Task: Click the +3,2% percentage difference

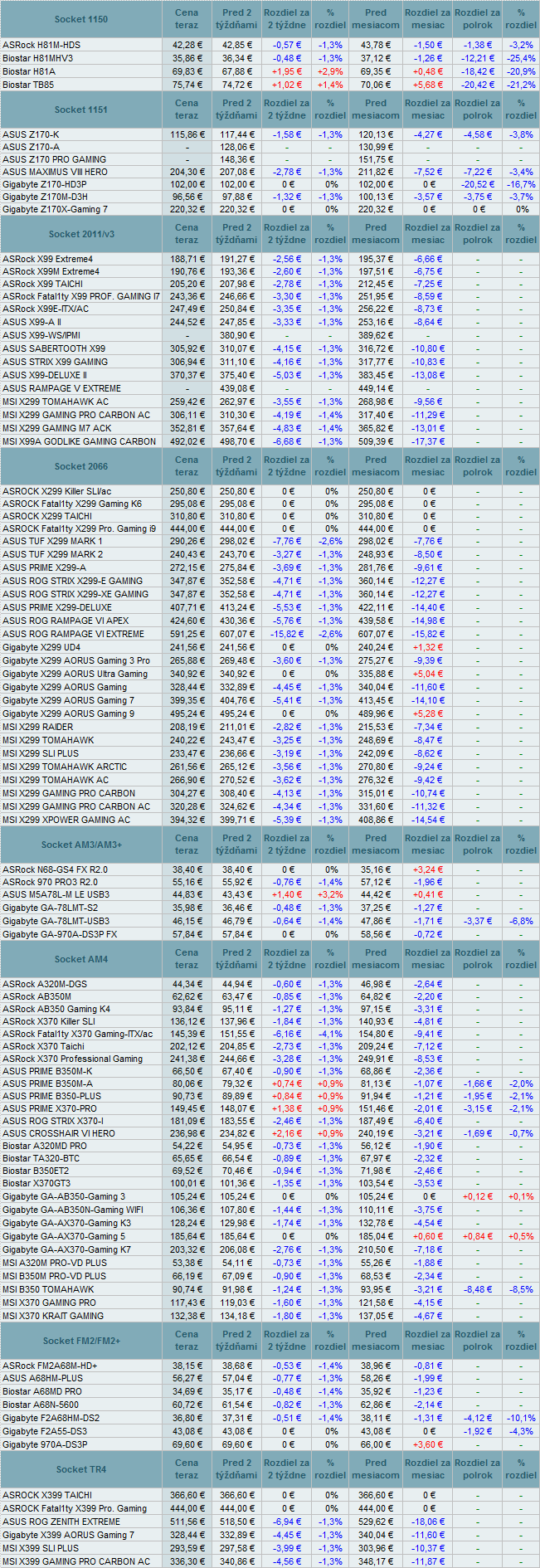Action: coord(330,894)
